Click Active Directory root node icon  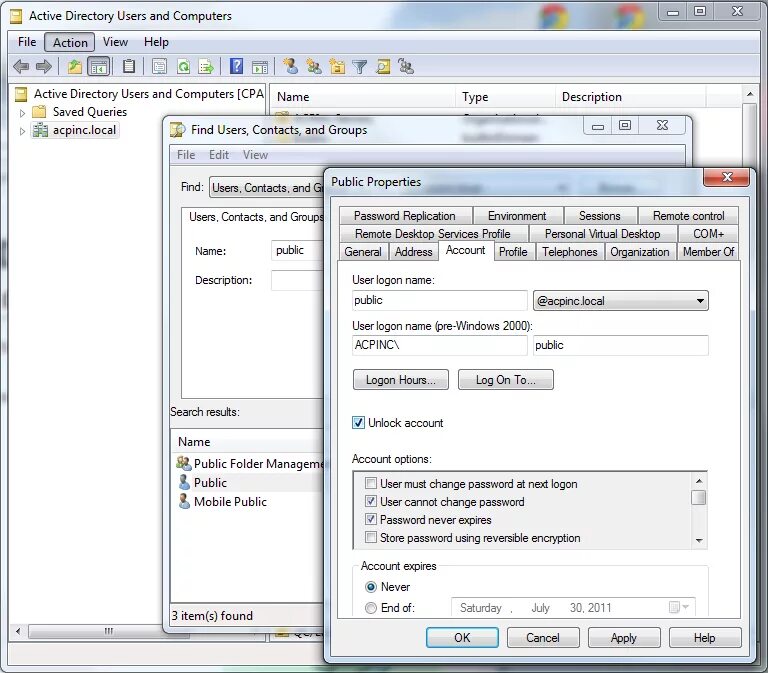(x=21, y=94)
